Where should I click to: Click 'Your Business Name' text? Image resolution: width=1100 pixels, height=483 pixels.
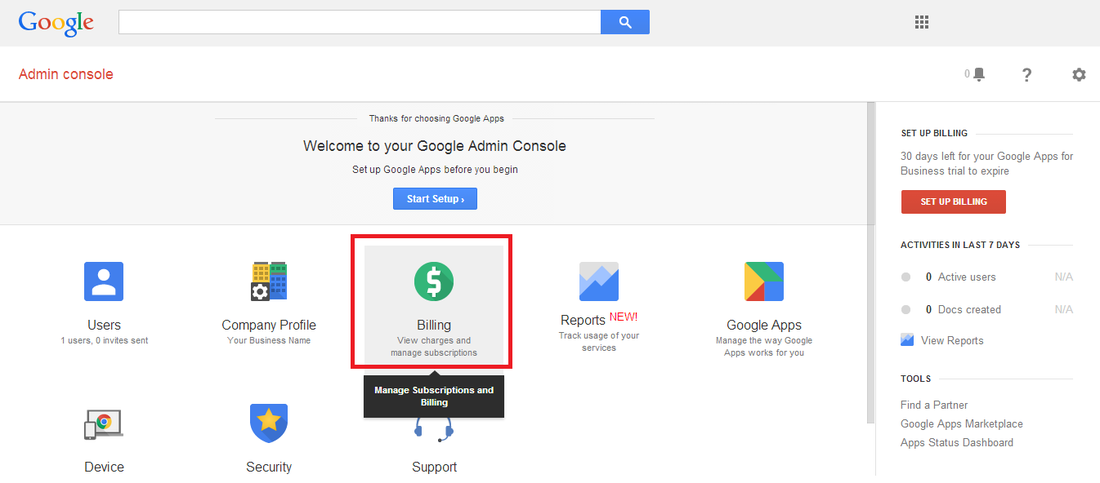[269, 340]
